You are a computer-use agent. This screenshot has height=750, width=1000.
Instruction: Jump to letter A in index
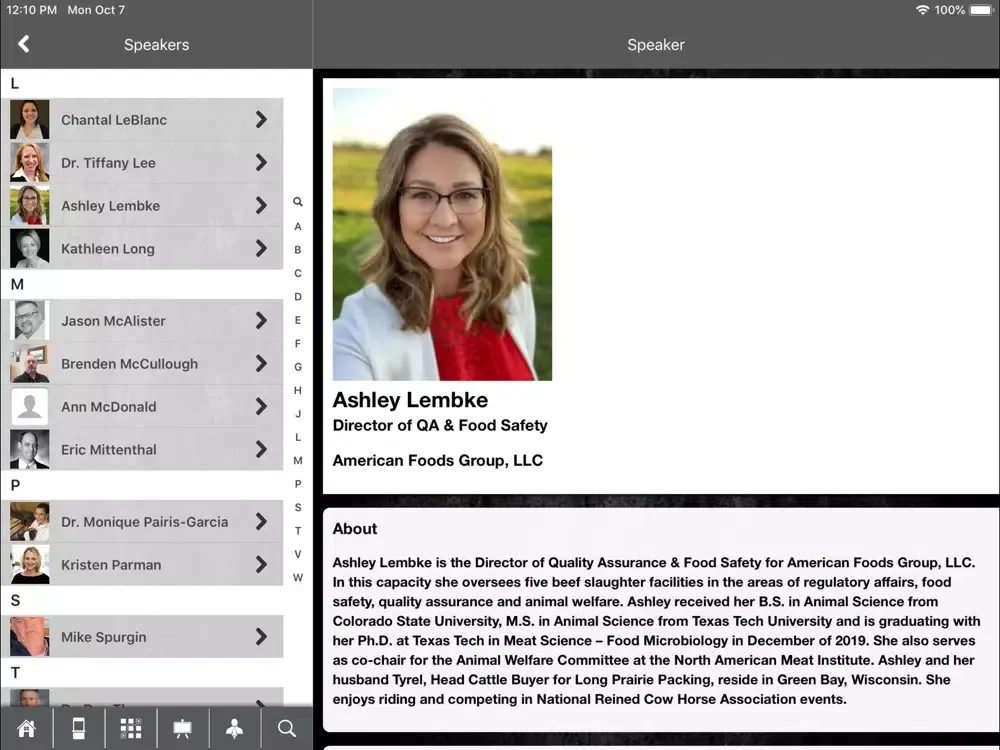point(298,226)
